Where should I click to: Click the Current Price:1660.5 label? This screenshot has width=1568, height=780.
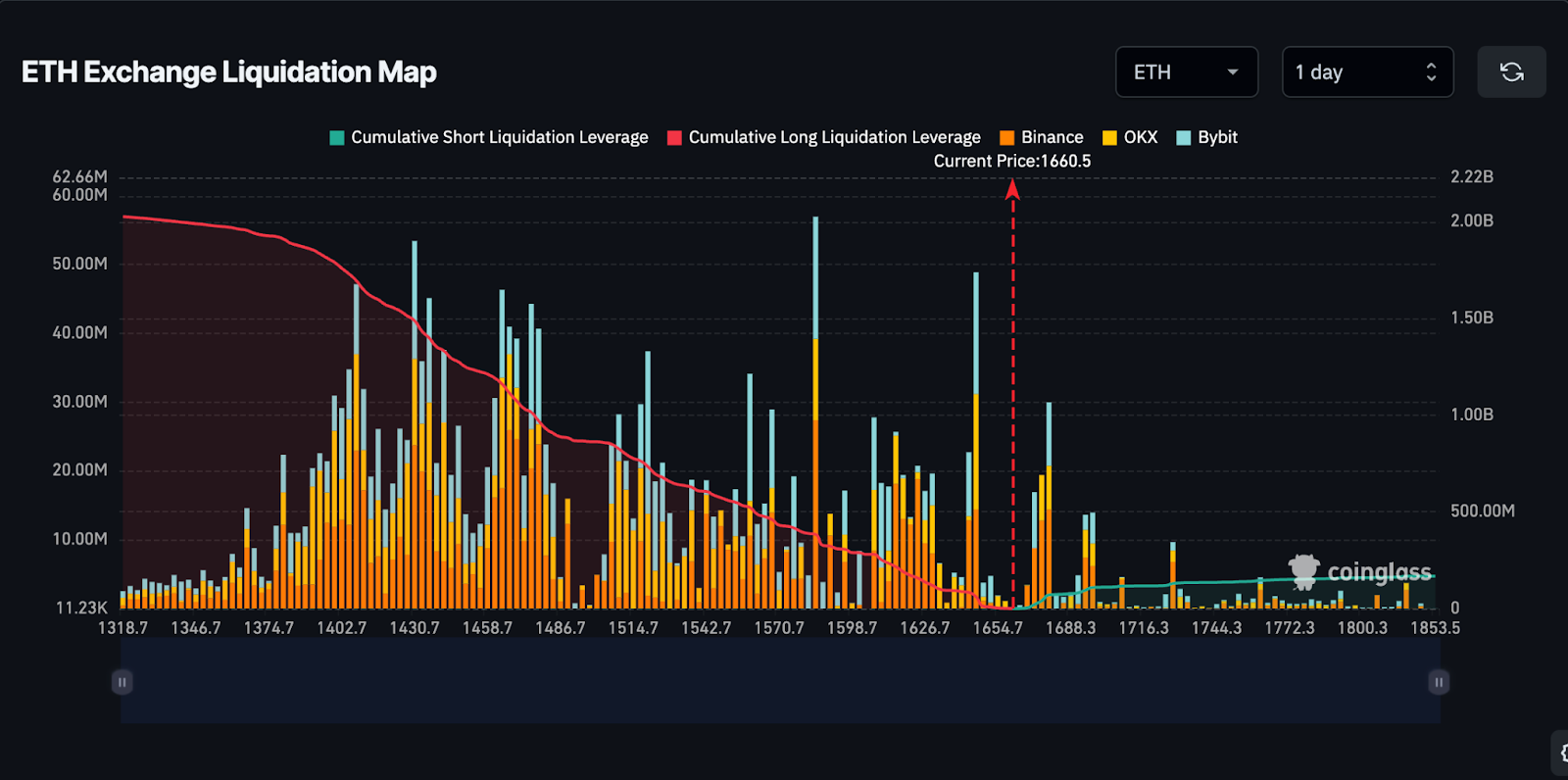click(1012, 161)
